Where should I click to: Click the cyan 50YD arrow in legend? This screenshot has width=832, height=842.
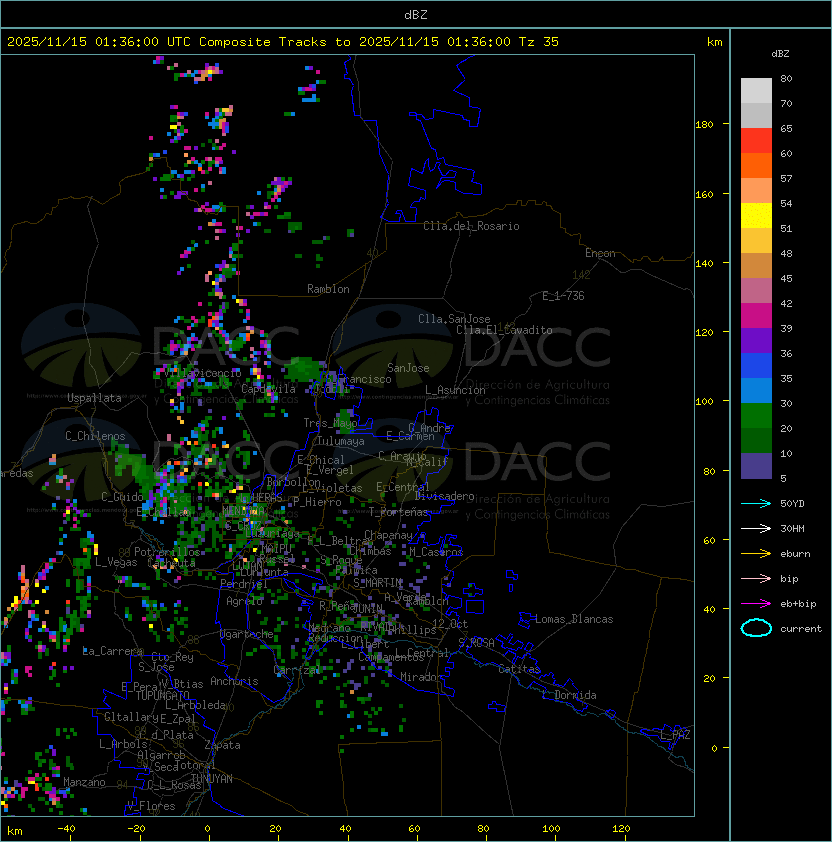click(x=756, y=503)
